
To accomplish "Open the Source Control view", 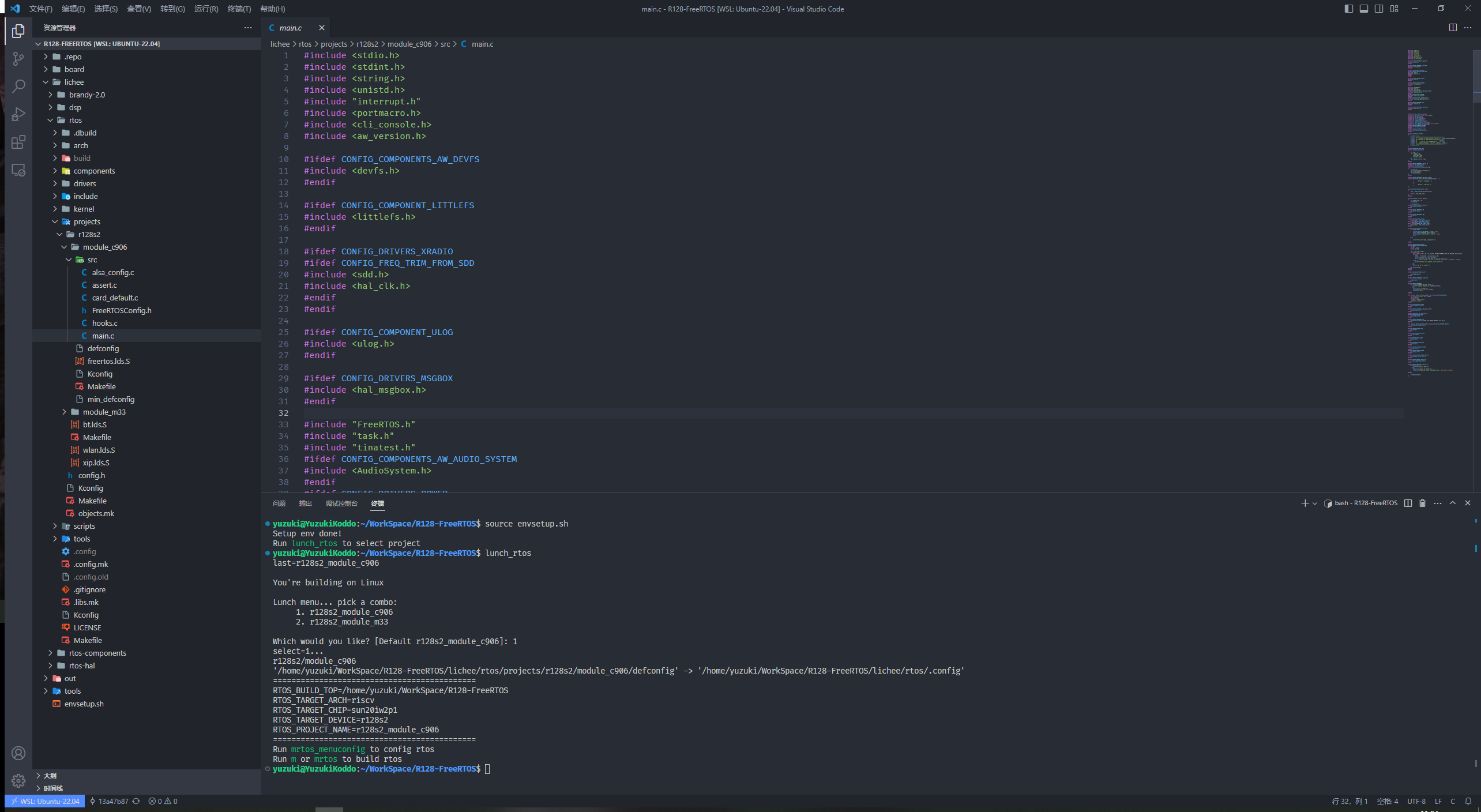I will click(x=18, y=58).
